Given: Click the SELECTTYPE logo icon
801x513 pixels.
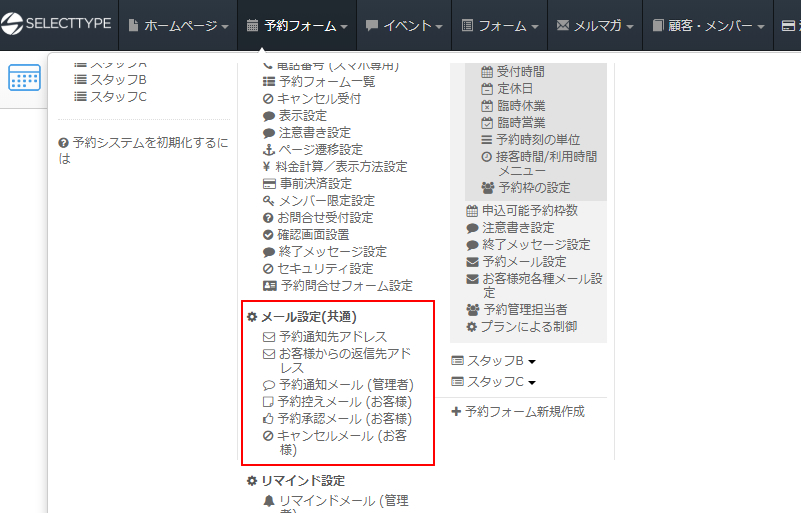Looking at the screenshot, I should (x=16, y=25).
